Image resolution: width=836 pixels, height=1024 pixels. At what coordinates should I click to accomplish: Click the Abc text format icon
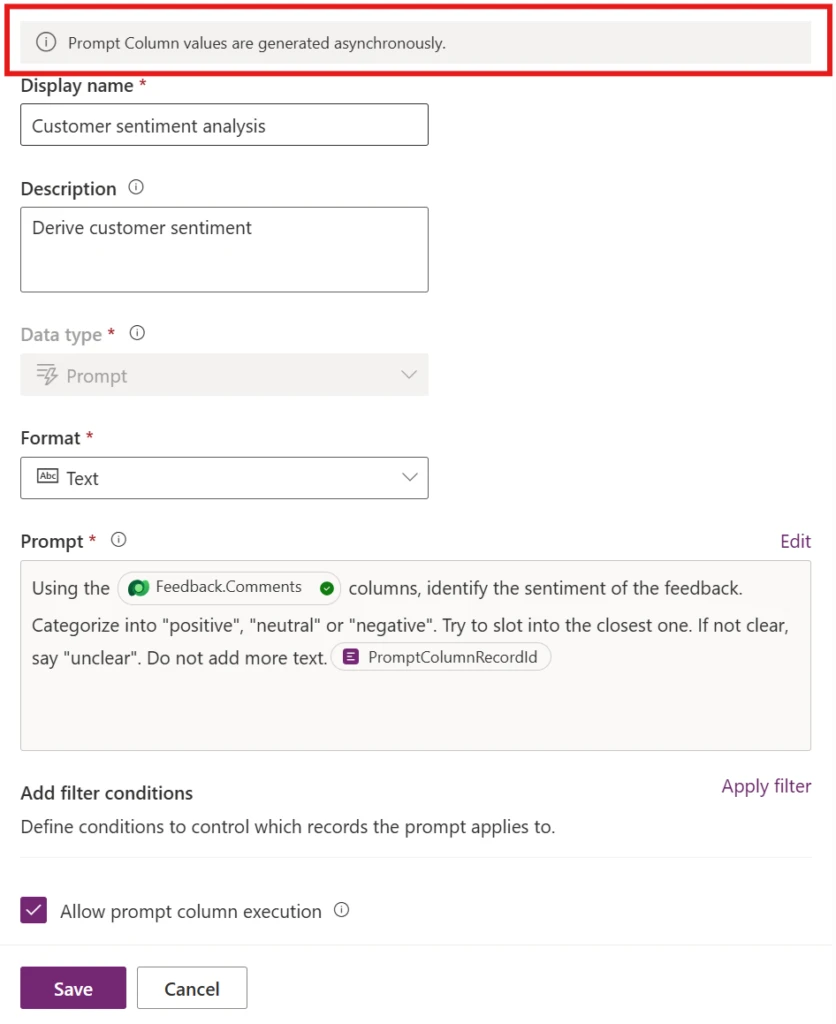tap(48, 476)
